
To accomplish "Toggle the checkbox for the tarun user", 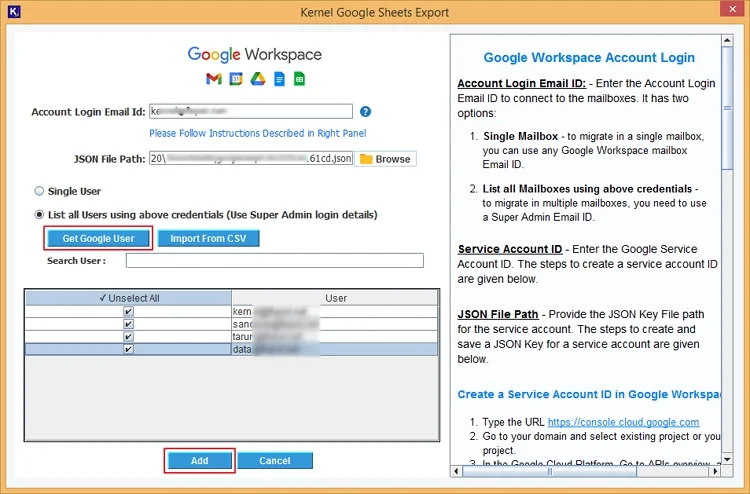I will [x=128, y=337].
